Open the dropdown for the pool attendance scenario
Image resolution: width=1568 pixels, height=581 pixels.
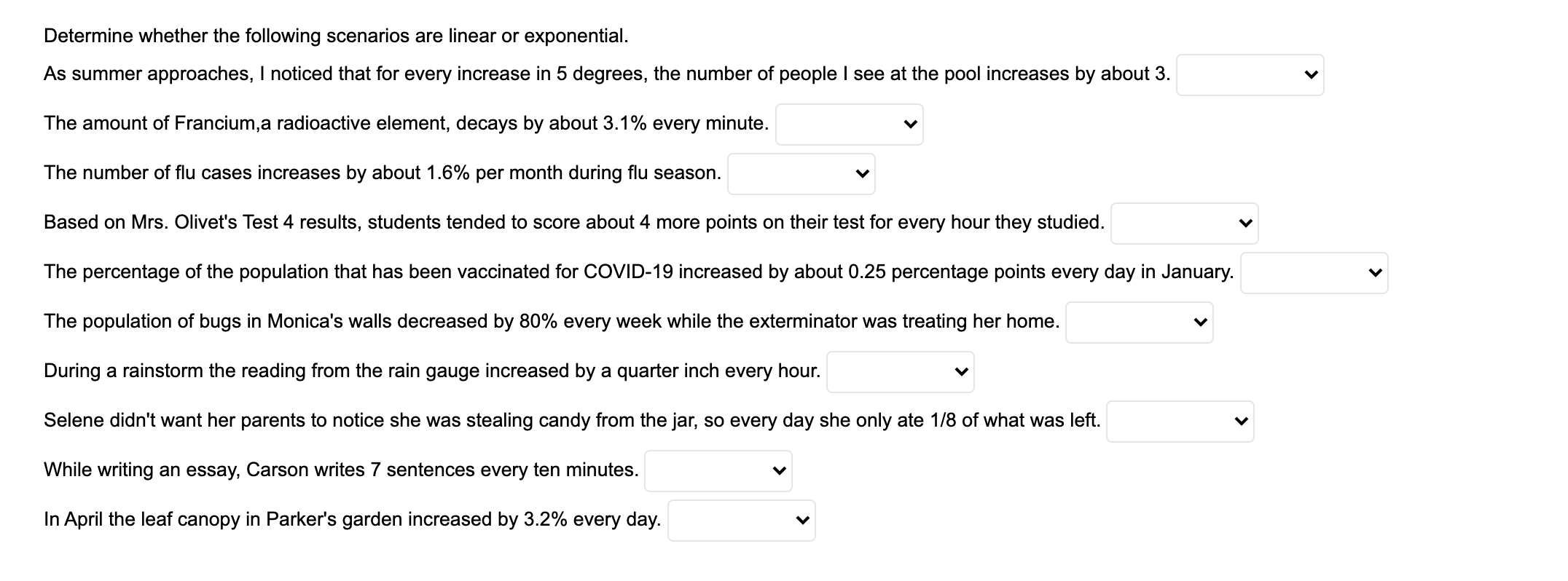[1249, 75]
